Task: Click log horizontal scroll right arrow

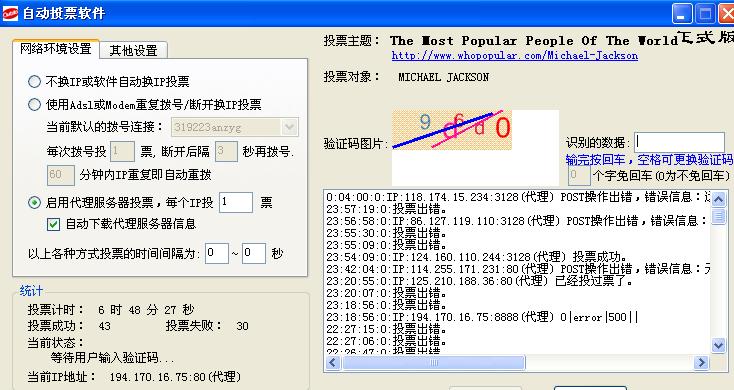Action: (701, 362)
